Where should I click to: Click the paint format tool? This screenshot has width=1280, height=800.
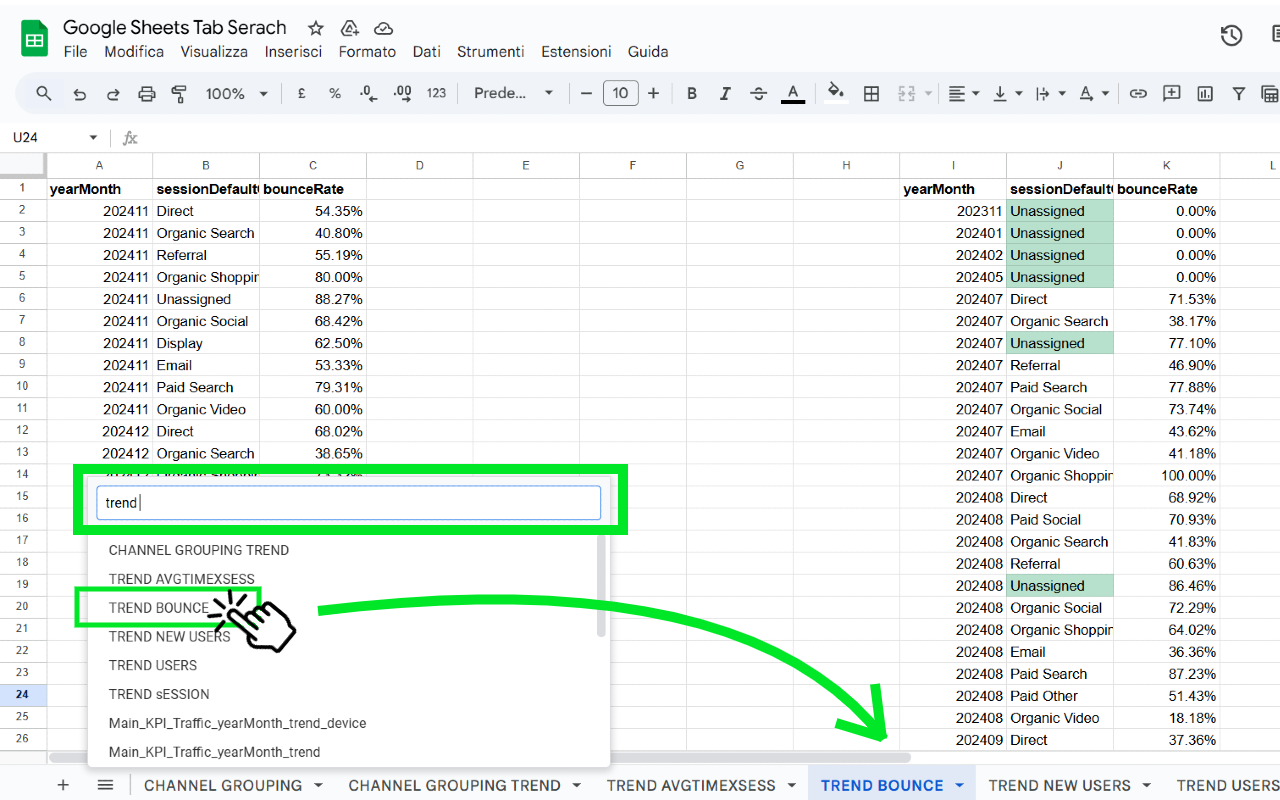(x=179, y=93)
